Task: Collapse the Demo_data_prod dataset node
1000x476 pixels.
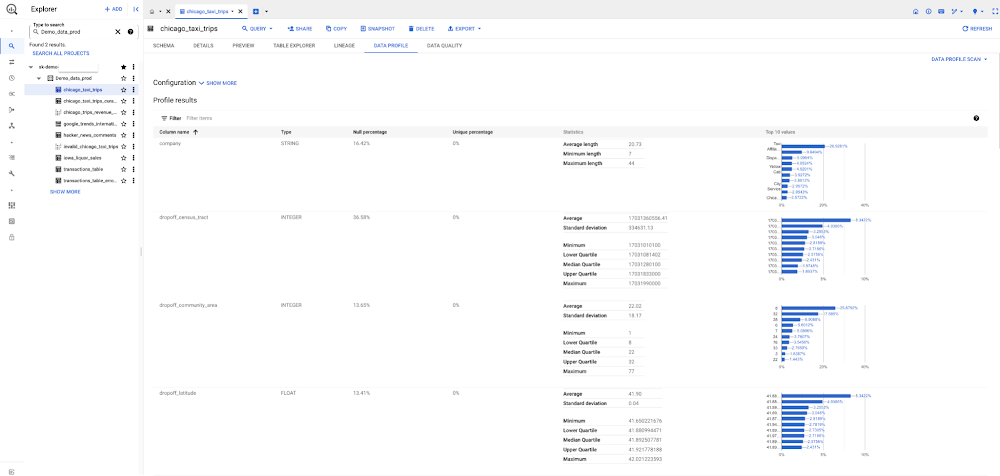Action: (x=39, y=78)
